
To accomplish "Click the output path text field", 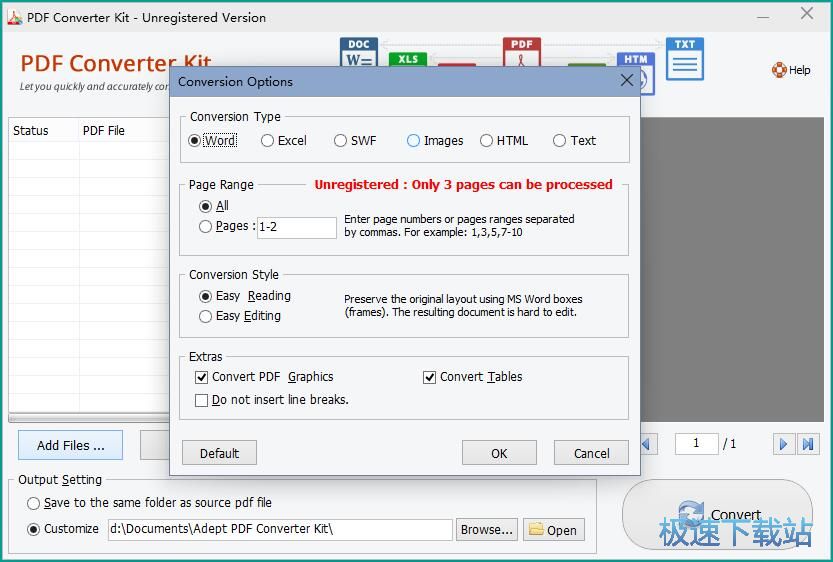I will coord(280,530).
